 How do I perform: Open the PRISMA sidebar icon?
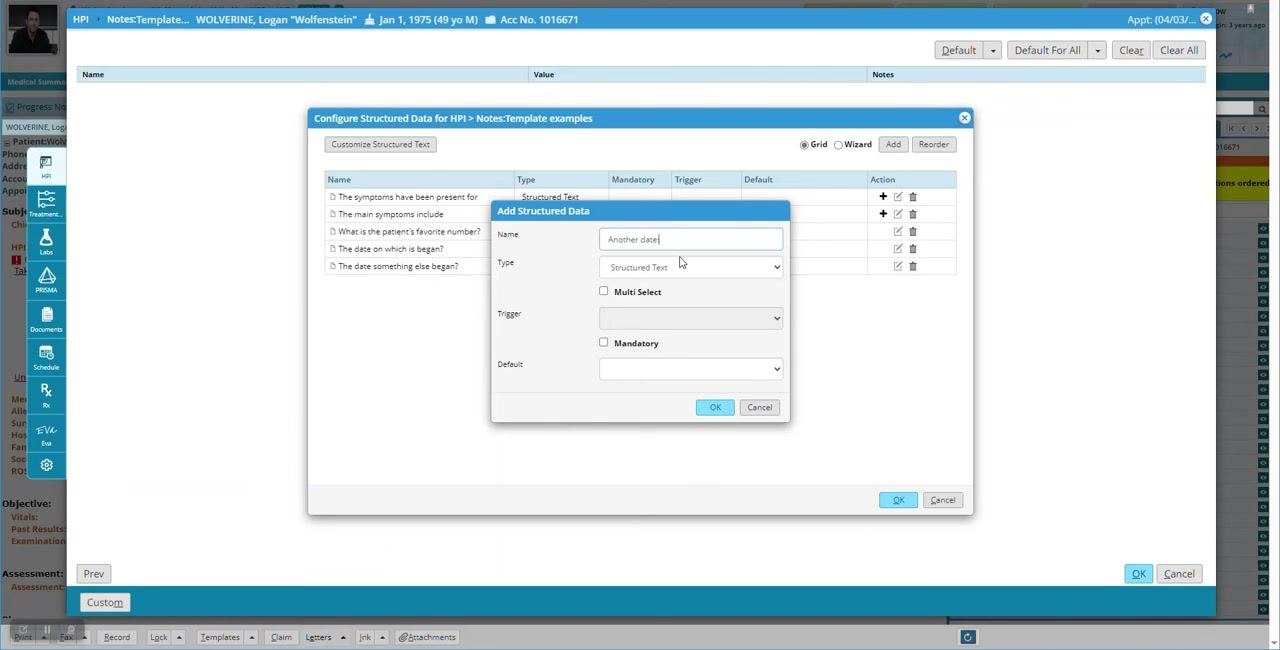[x=46, y=280]
